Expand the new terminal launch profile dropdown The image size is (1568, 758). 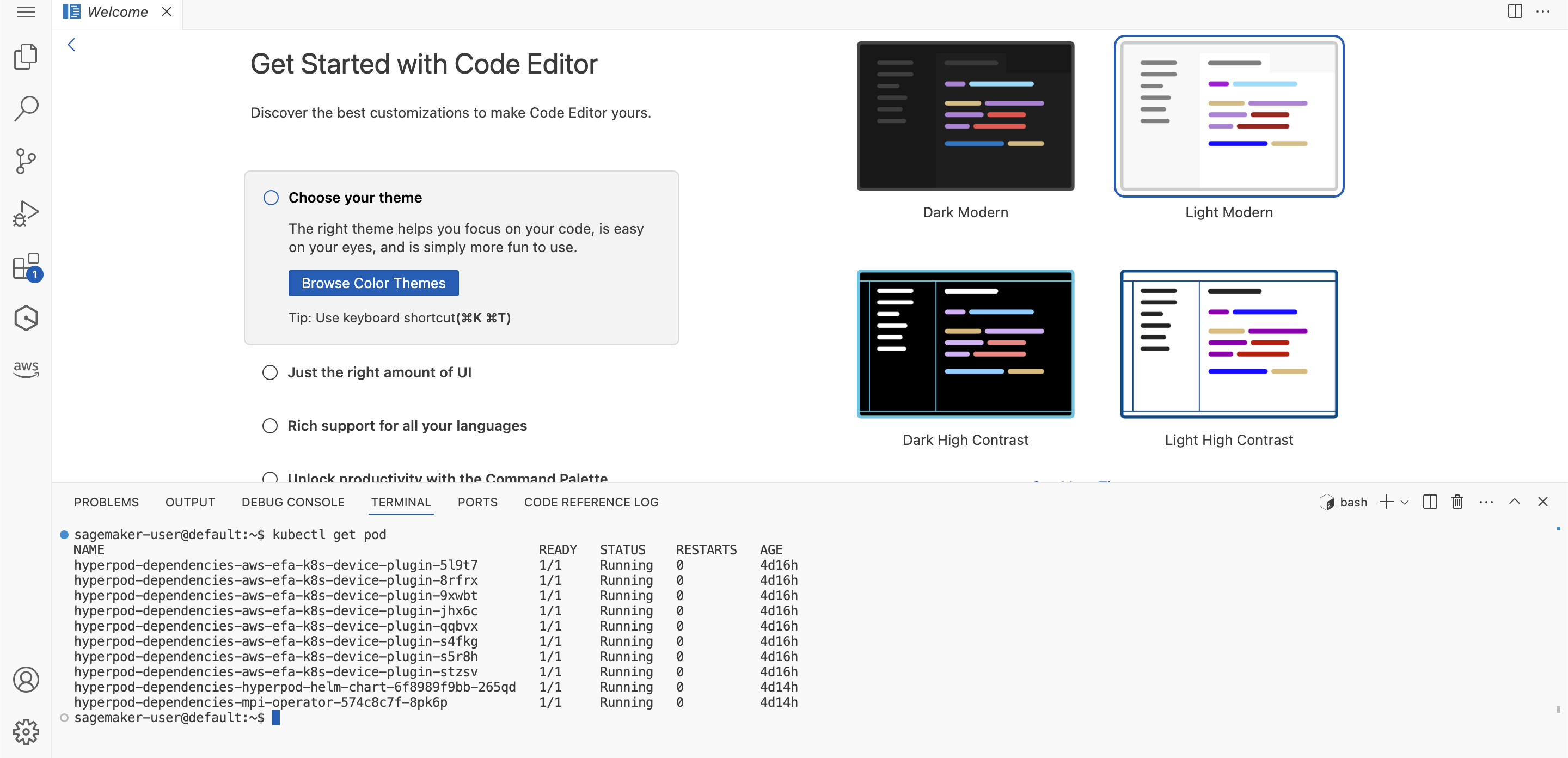[x=1405, y=502]
